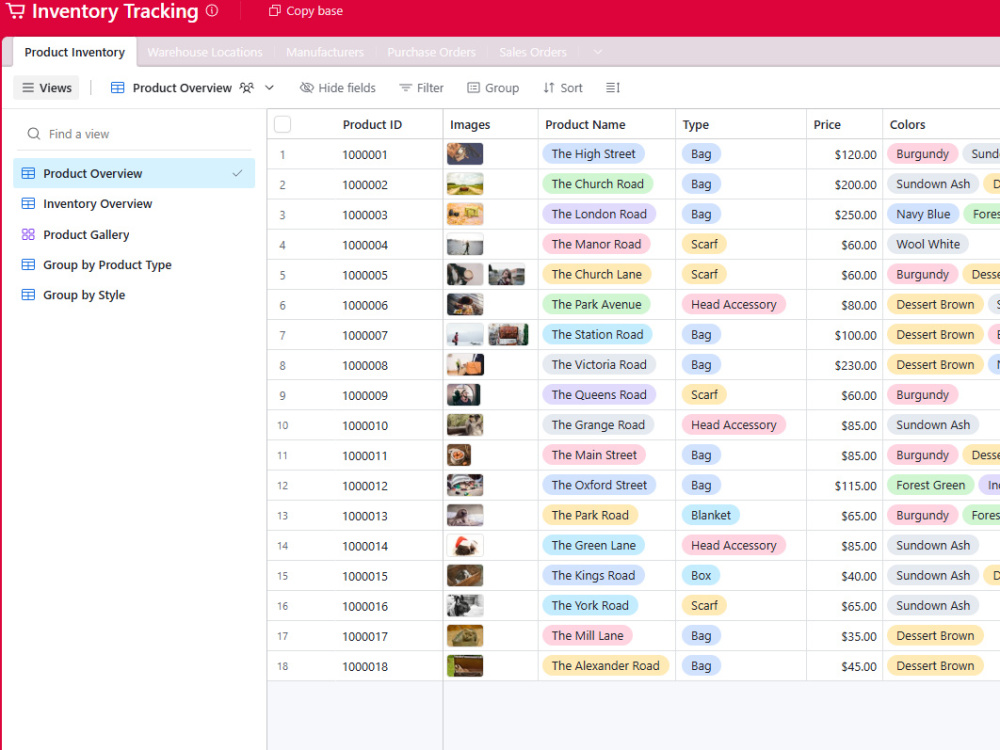The height and width of the screenshot is (750, 1000).
Task: Open Hide fields options
Action: 337,88
